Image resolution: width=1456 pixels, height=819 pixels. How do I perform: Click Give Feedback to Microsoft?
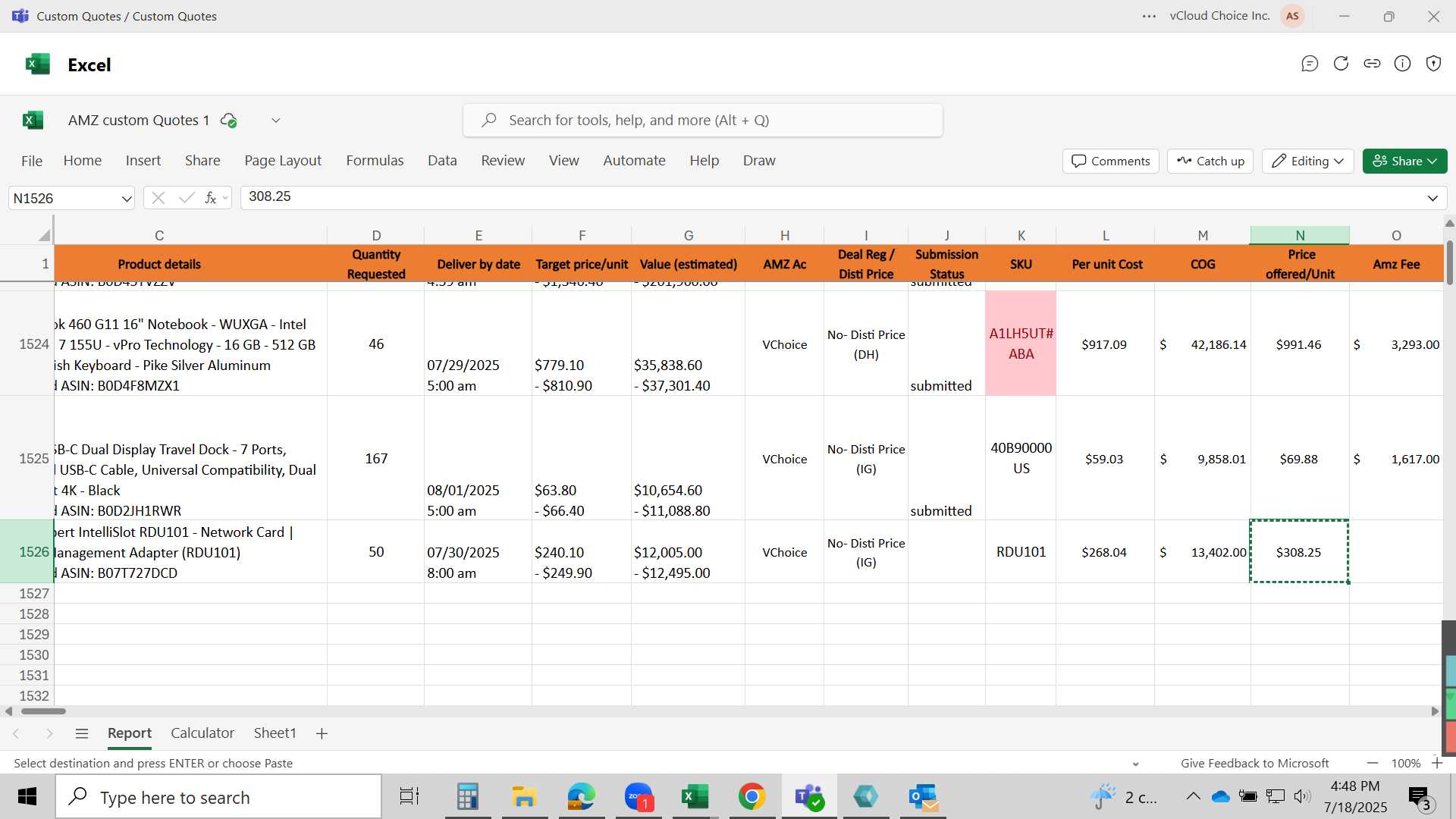[x=1254, y=763]
